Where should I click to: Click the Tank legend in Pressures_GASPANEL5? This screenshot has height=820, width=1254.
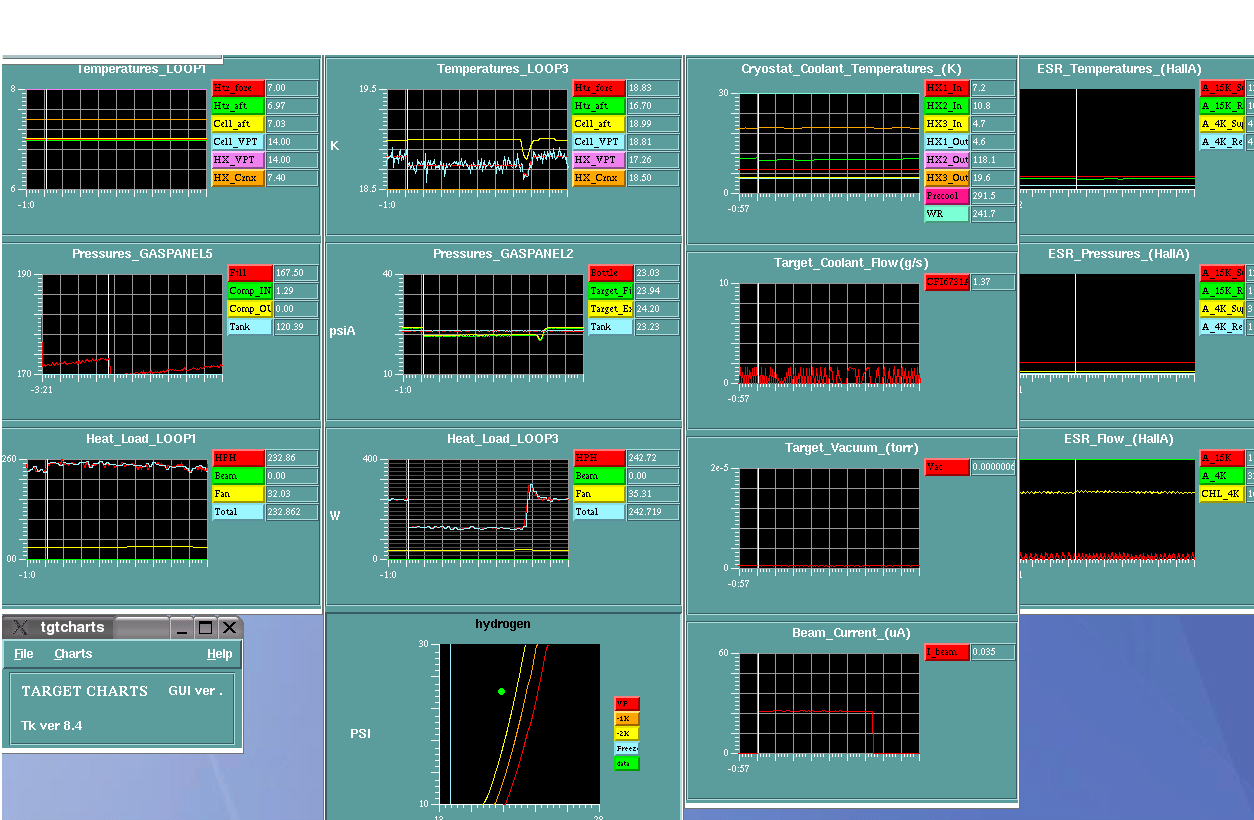(x=250, y=327)
